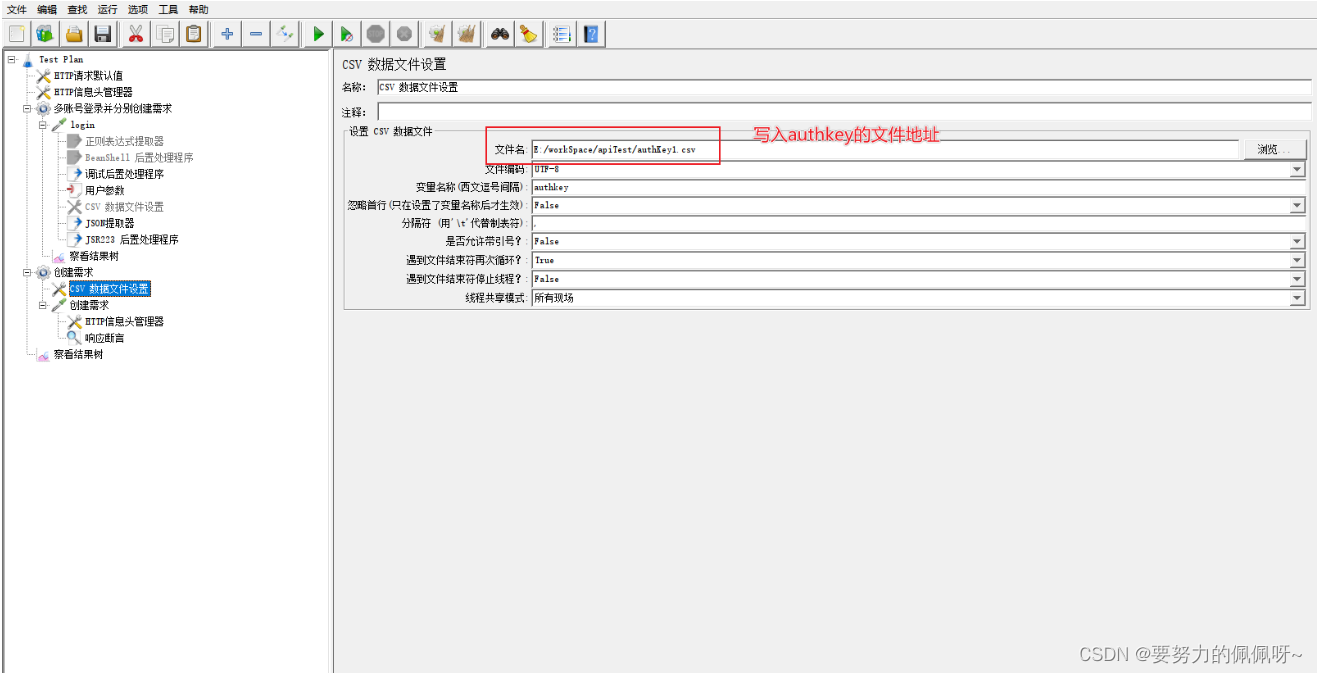This screenshot has width=1317, height=673.
Task: Collapse the 创建需求 sampler node
Action: [x=43, y=305]
